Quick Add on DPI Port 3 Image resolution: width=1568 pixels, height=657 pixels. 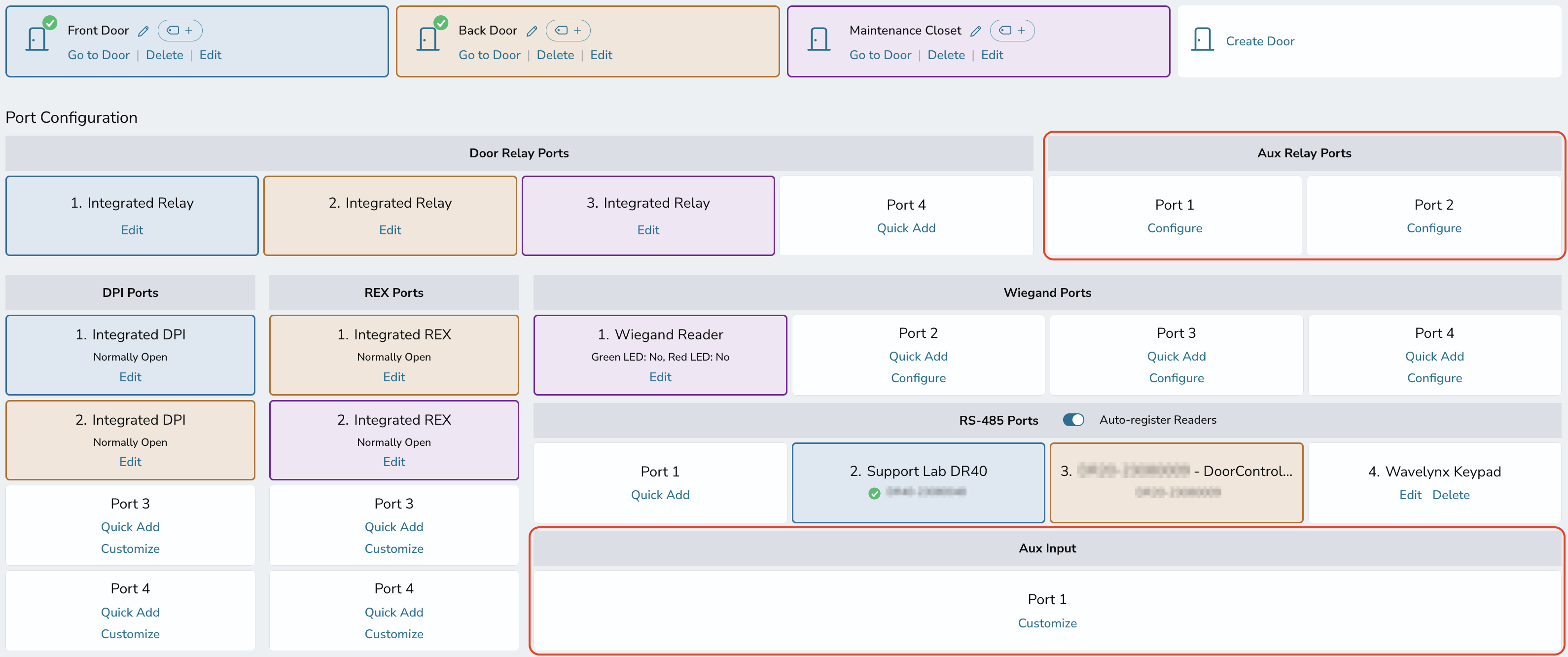coord(130,527)
